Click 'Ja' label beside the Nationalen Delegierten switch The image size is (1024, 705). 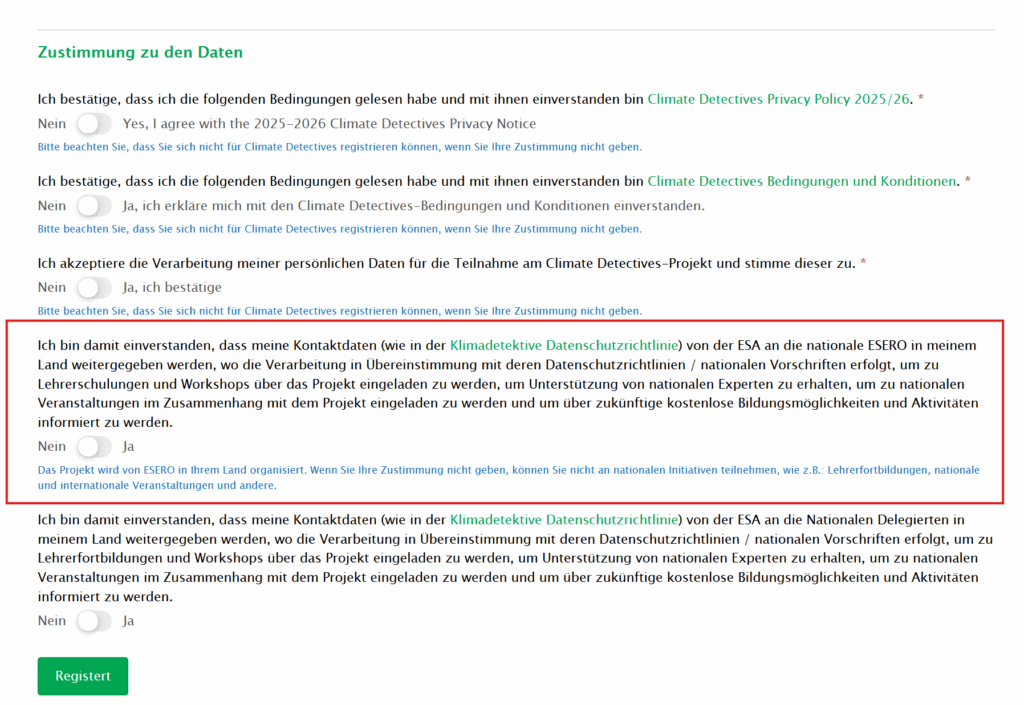tap(128, 621)
